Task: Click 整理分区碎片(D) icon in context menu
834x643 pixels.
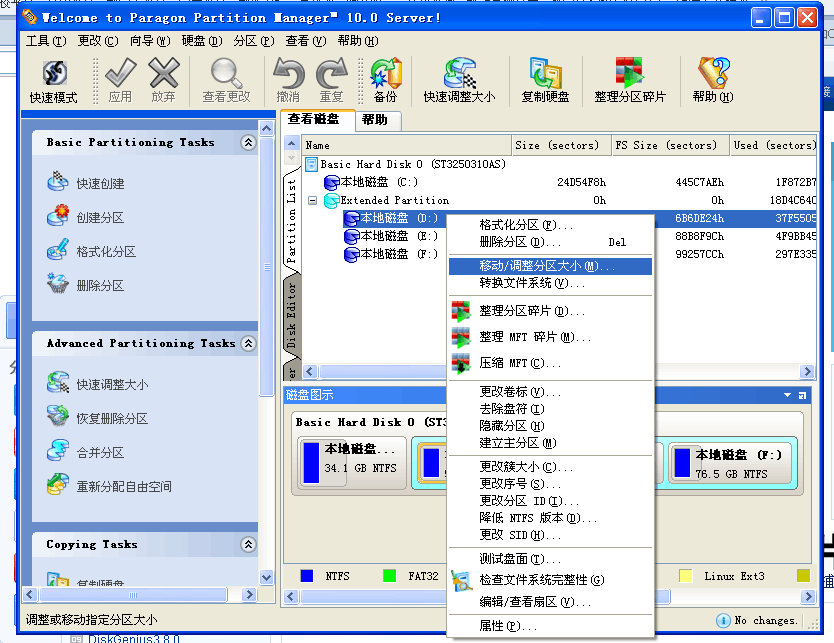Action: [x=461, y=311]
